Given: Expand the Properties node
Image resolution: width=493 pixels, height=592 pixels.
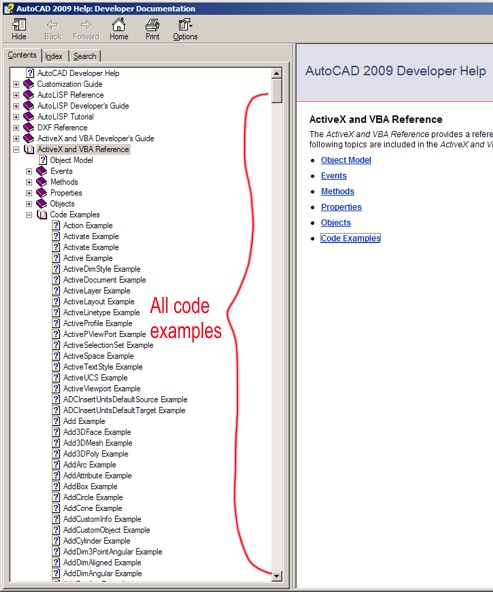Looking at the screenshot, I should tap(29, 193).
